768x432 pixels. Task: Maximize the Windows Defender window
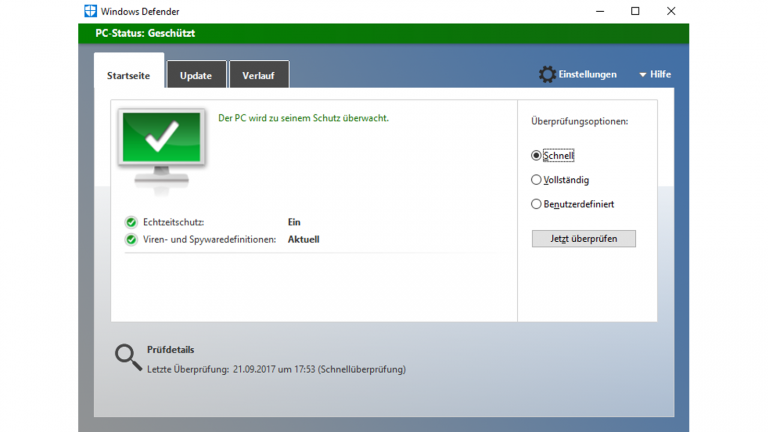click(635, 11)
